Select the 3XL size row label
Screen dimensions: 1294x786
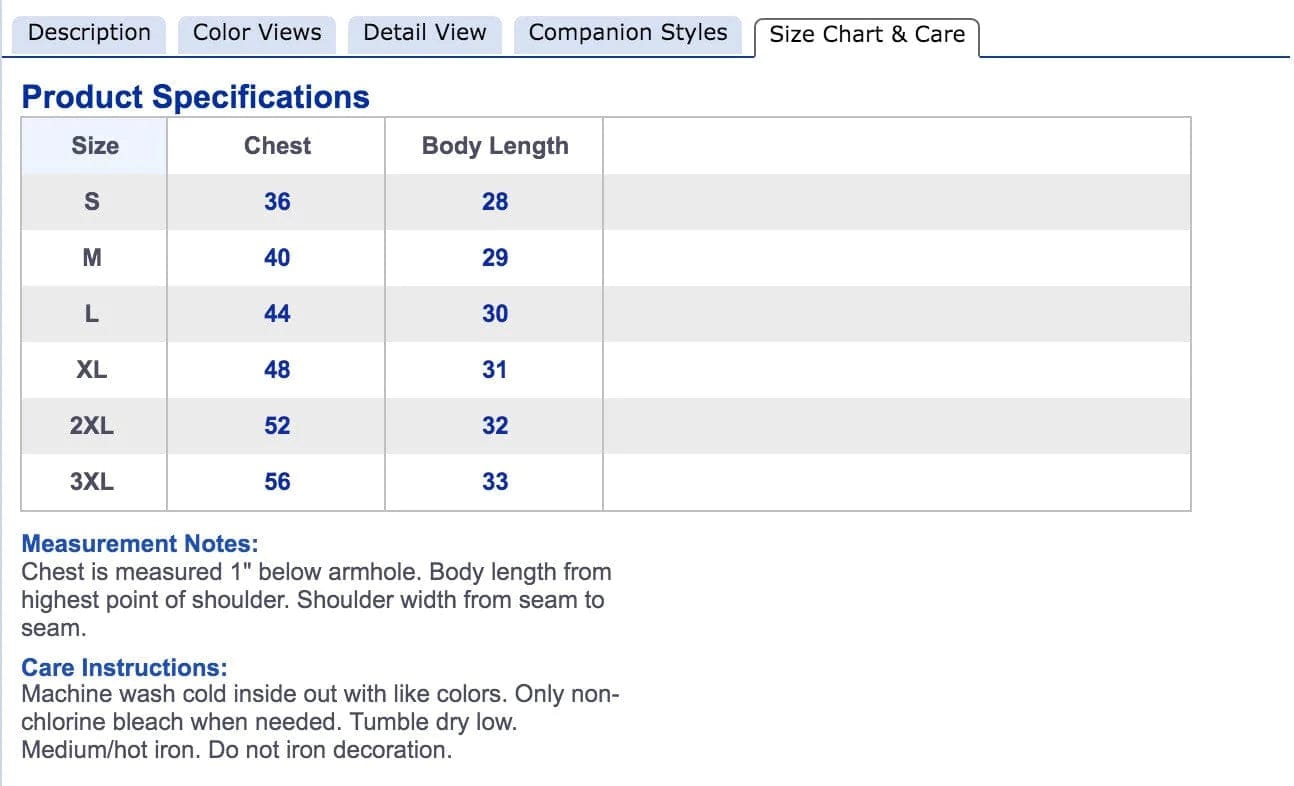(x=92, y=482)
